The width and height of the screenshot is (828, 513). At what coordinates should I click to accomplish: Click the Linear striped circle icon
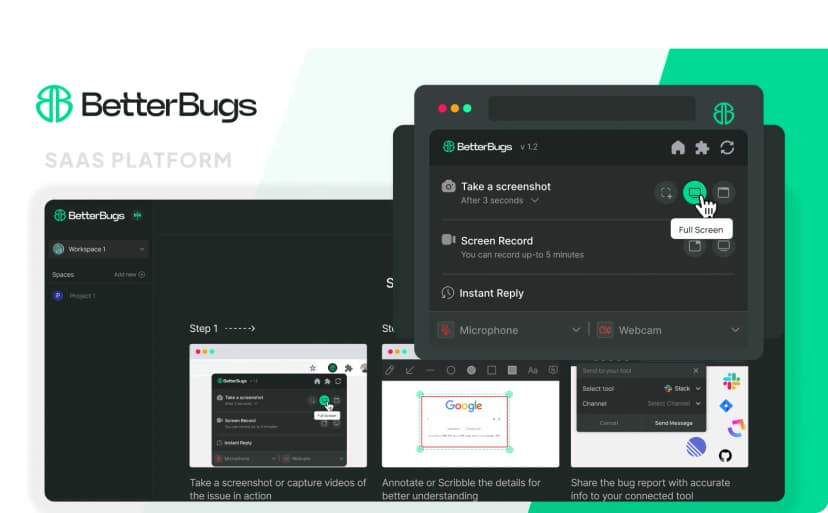click(x=696, y=447)
